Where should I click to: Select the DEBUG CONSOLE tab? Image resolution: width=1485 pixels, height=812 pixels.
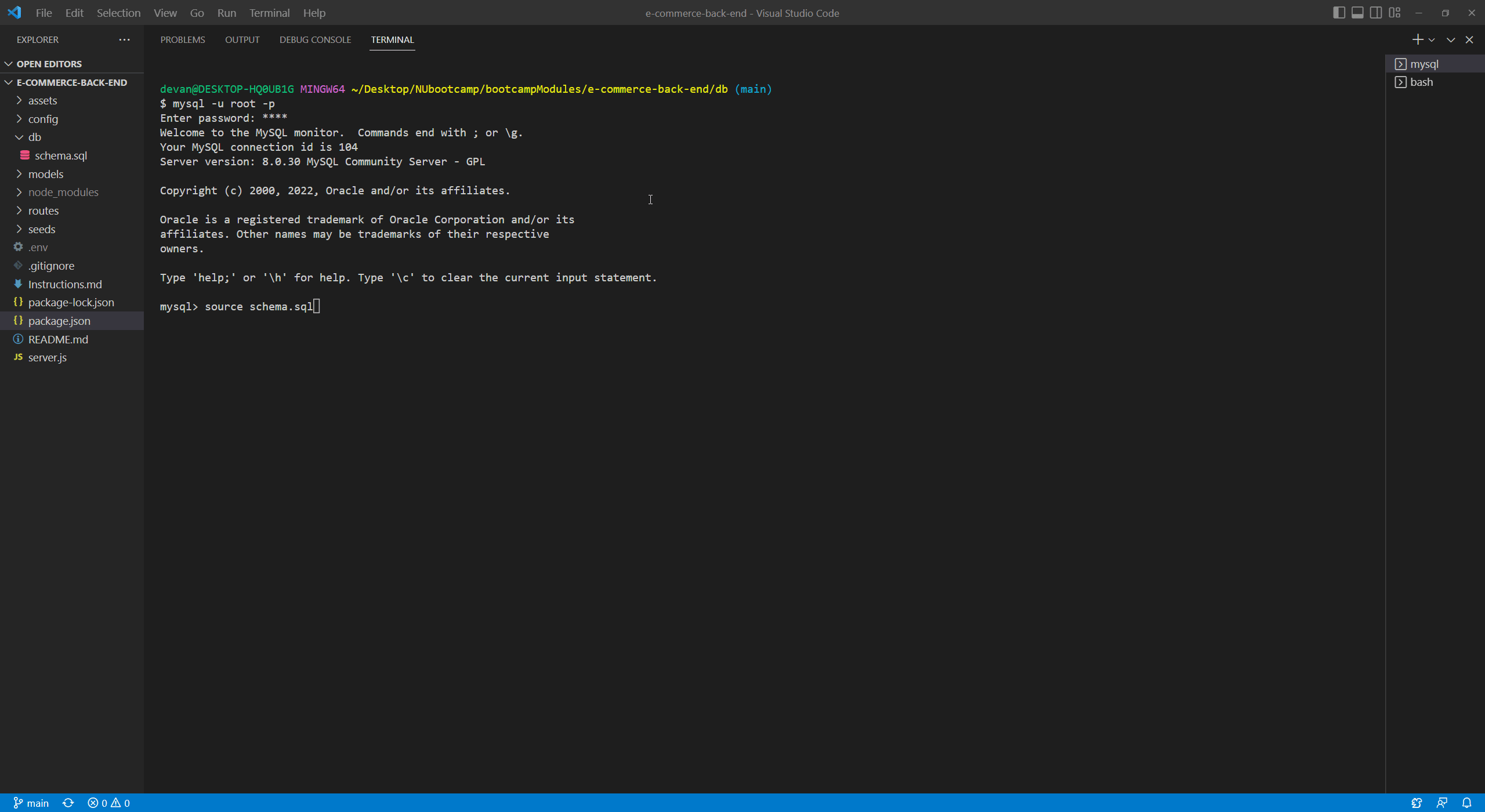(314, 39)
